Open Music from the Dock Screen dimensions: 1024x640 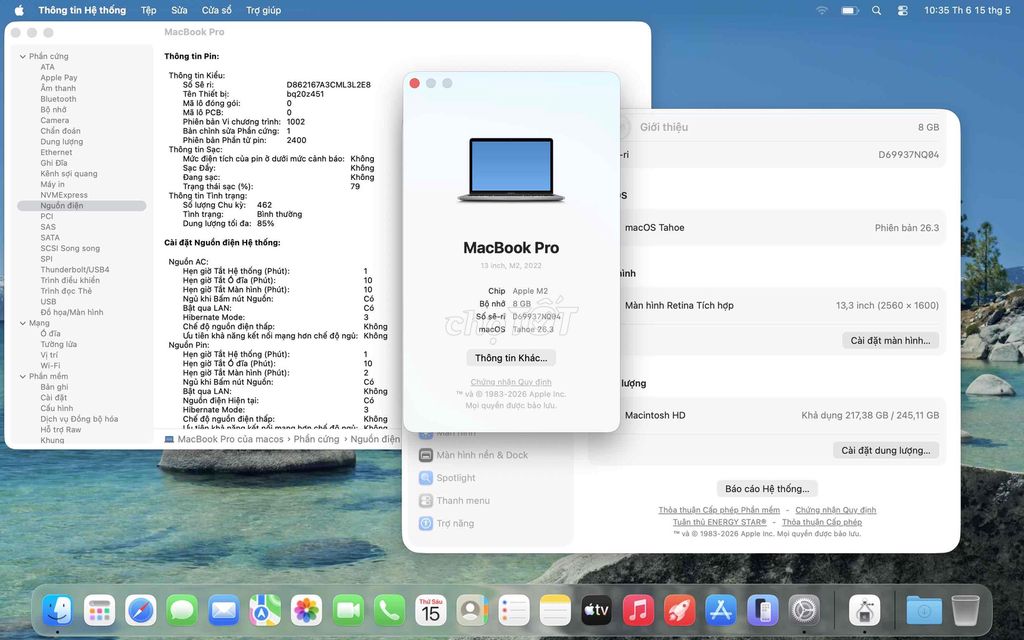pos(638,611)
